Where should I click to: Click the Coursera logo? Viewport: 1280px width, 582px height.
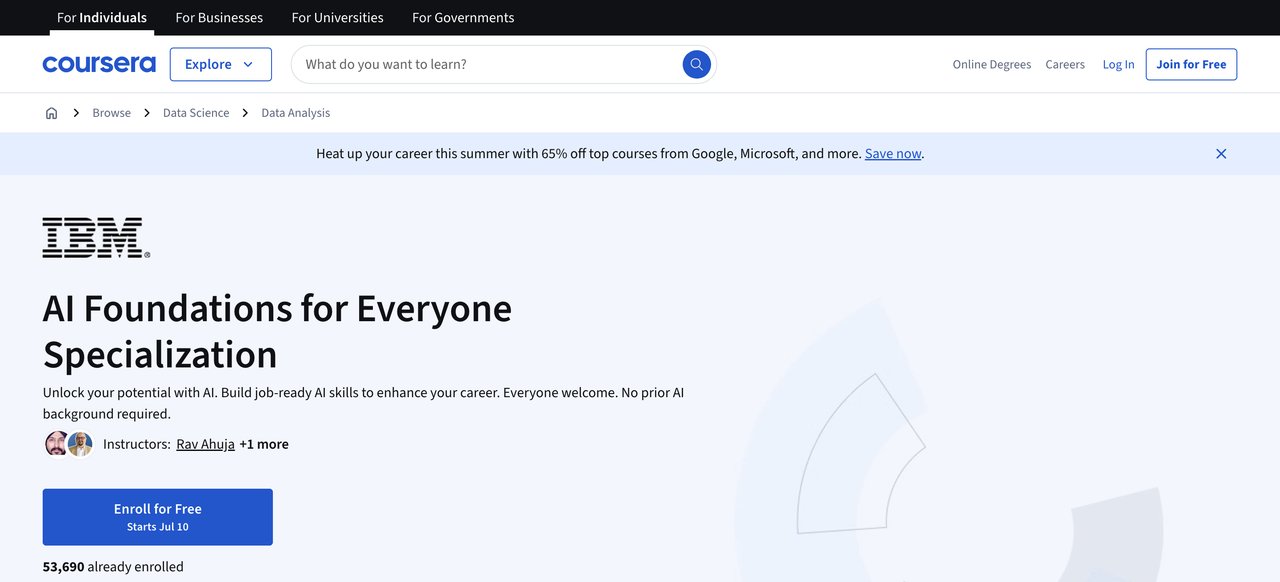98,63
